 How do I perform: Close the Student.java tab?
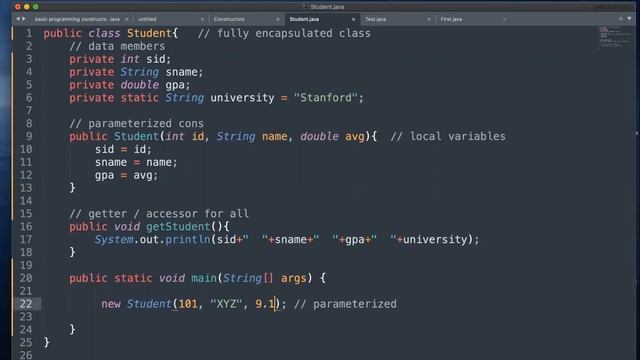point(353,19)
